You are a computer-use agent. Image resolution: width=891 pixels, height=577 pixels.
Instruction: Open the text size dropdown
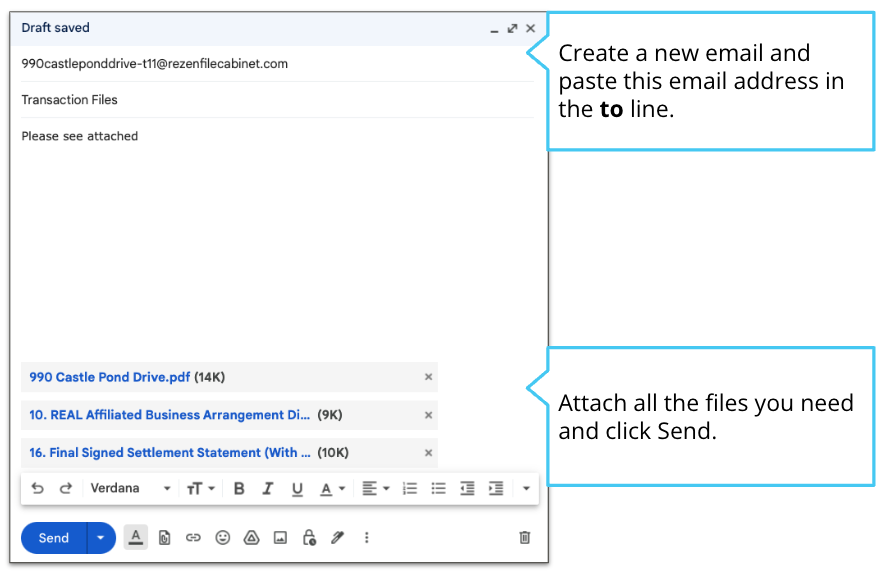click(x=201, y=488)
